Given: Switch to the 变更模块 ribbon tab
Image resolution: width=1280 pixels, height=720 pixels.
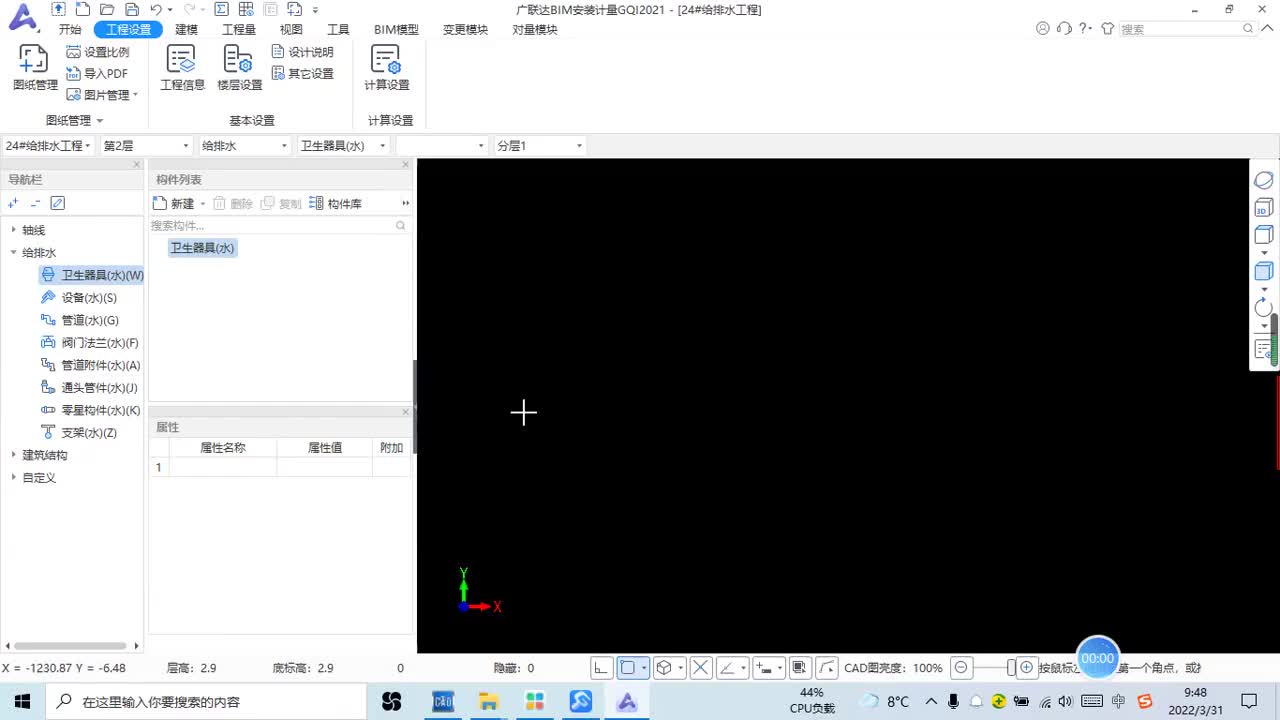Looking at the screenshot, I should (x=465, y=30).
